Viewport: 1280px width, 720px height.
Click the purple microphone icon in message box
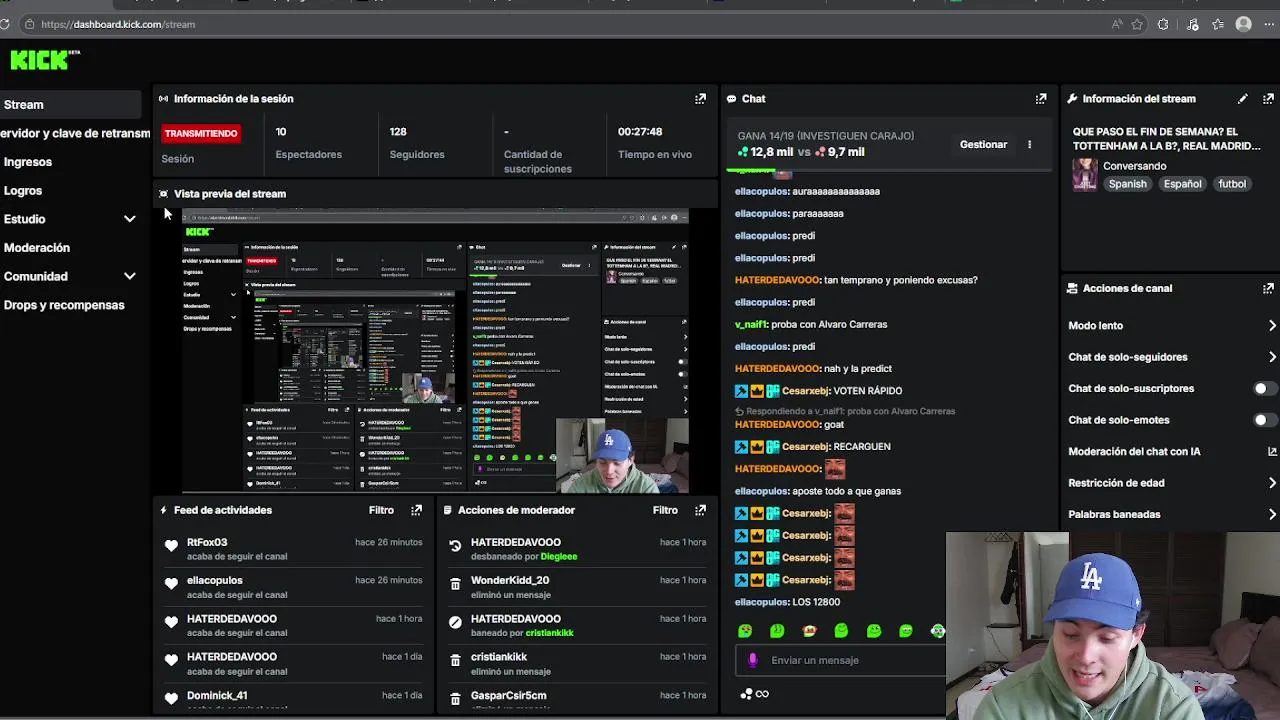coord(753,660)
